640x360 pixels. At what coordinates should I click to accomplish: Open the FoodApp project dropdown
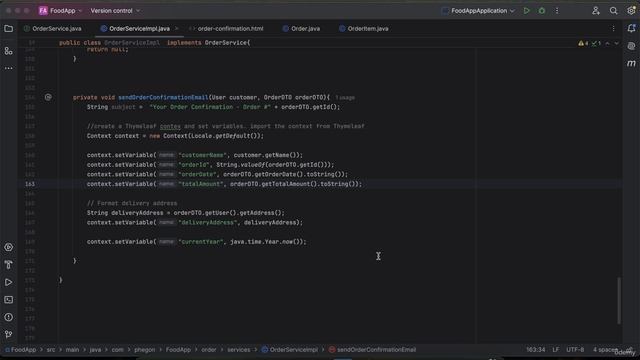pos(60,11)
